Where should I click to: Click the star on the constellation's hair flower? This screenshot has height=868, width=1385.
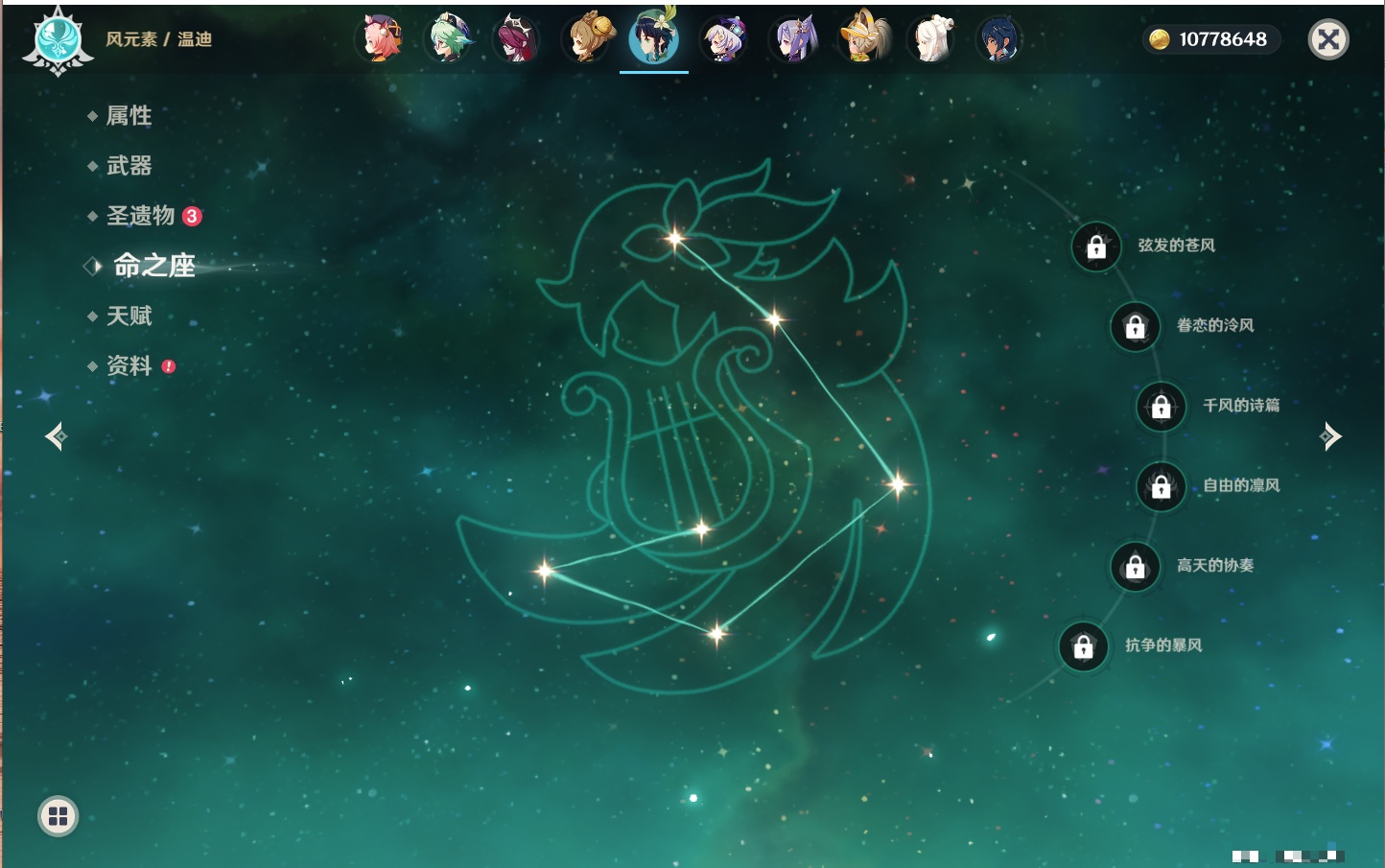point(675,238)
